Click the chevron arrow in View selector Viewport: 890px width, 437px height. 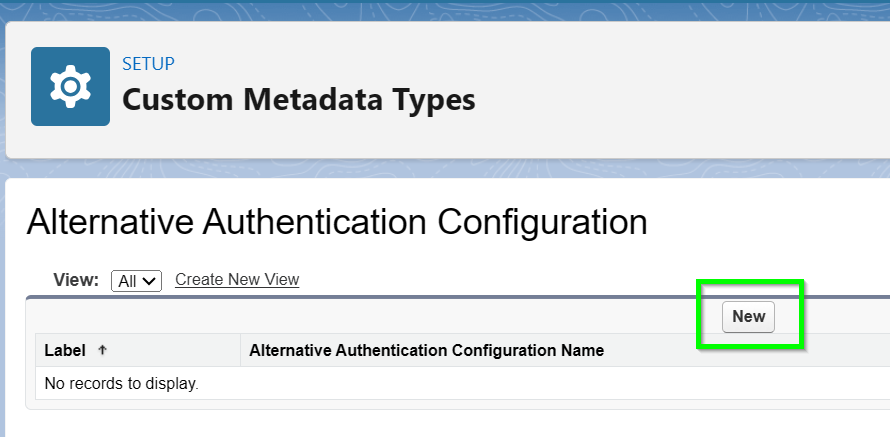150,282
